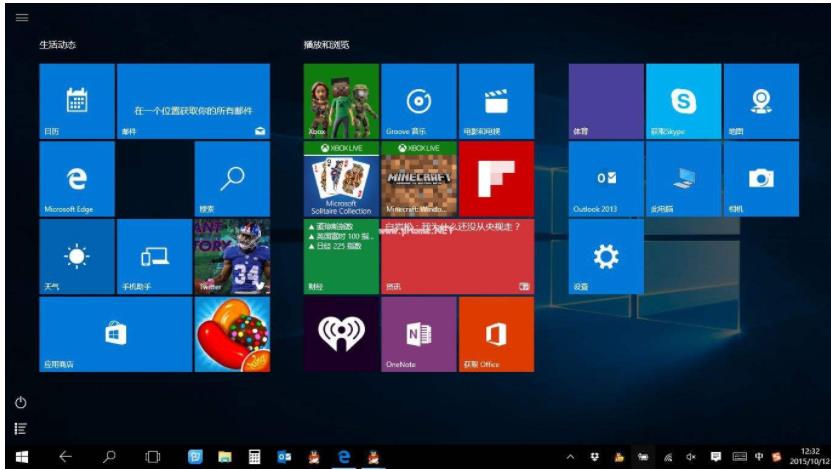
Task: Open the iHeartRadio tile
Action: [341, 334]
